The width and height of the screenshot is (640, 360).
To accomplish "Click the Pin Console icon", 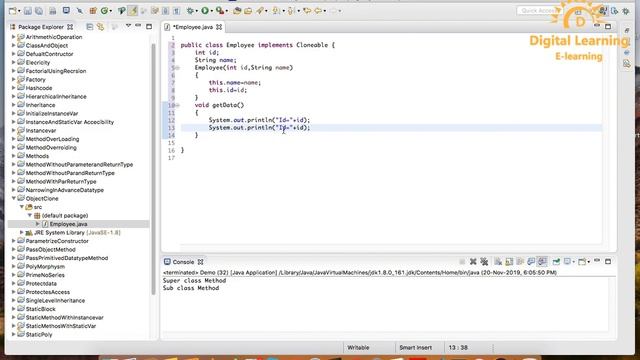I will tap(556, 262).
